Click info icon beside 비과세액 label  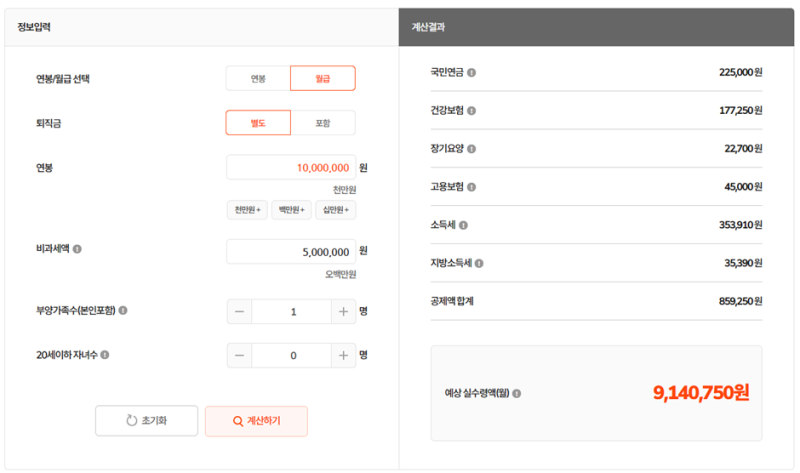click(x=77, y=249)
